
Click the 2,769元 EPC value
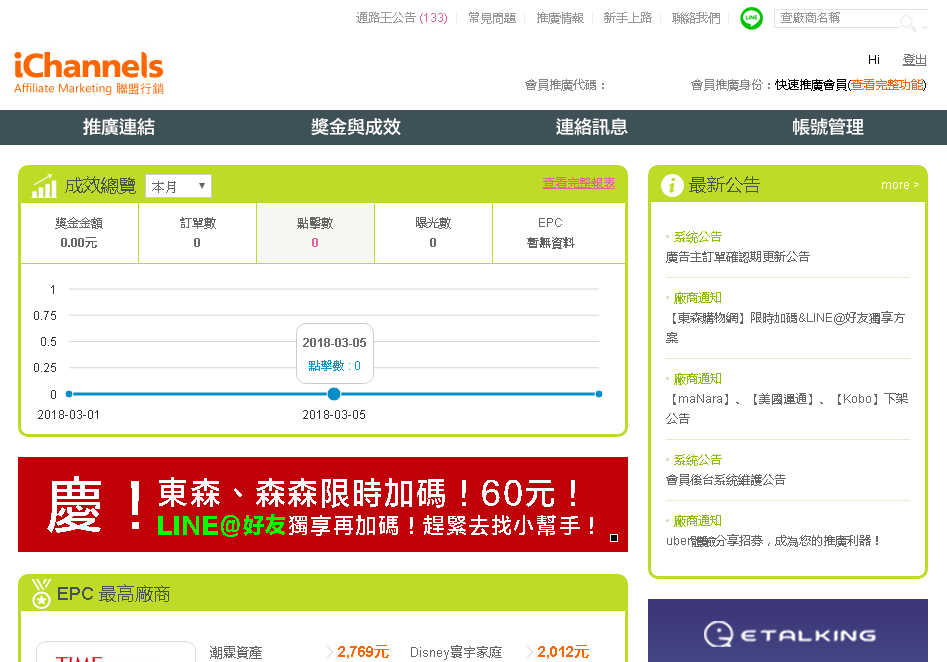coord(363,652)
